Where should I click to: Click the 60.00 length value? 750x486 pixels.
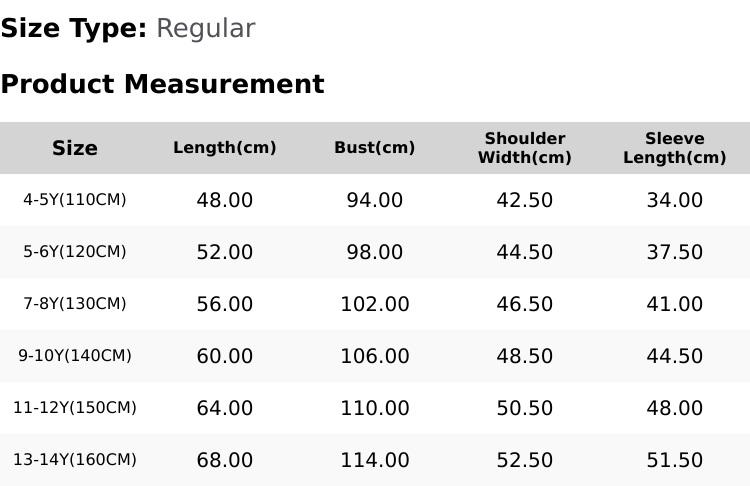(x=225, y=356)
